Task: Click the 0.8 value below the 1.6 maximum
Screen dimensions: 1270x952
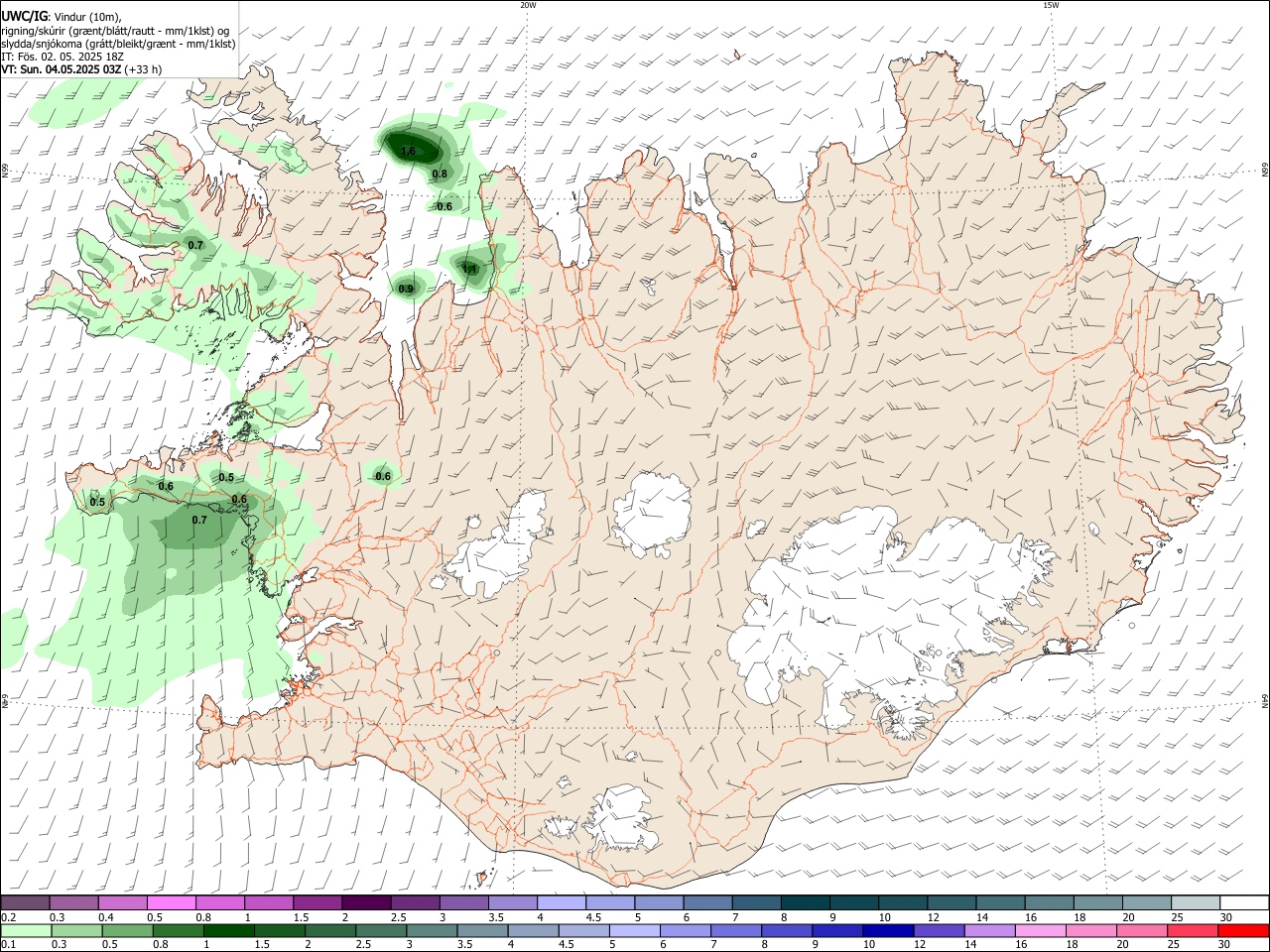Action: pos(440,175)
